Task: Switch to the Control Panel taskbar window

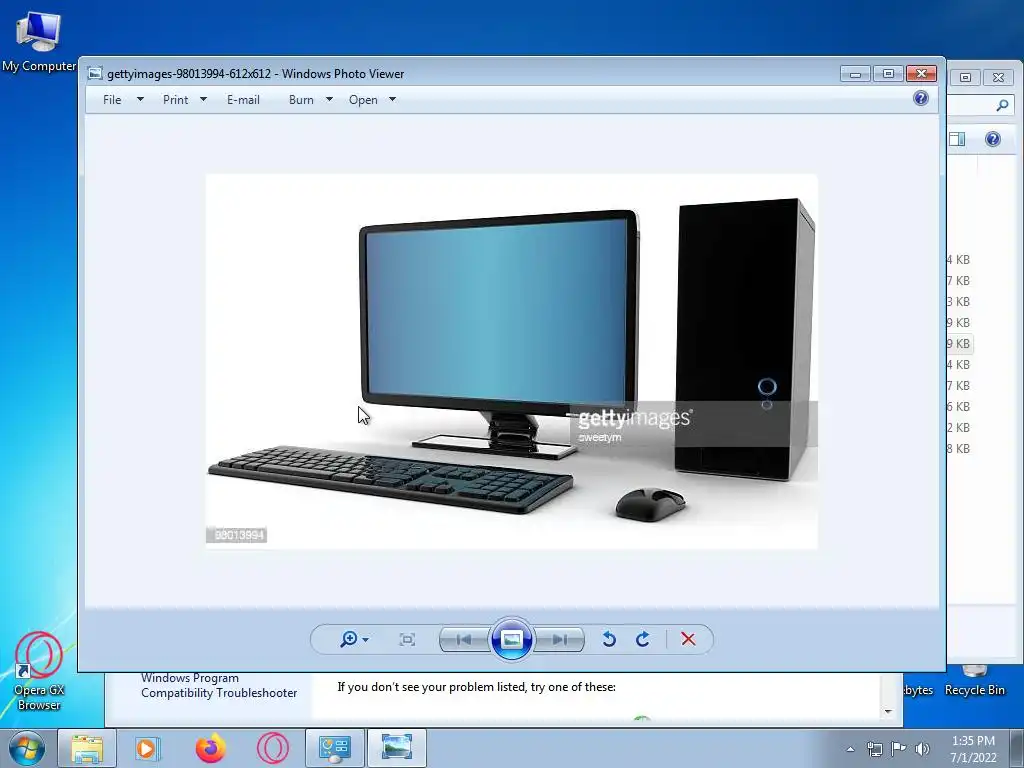Action: tap(334, 748)
